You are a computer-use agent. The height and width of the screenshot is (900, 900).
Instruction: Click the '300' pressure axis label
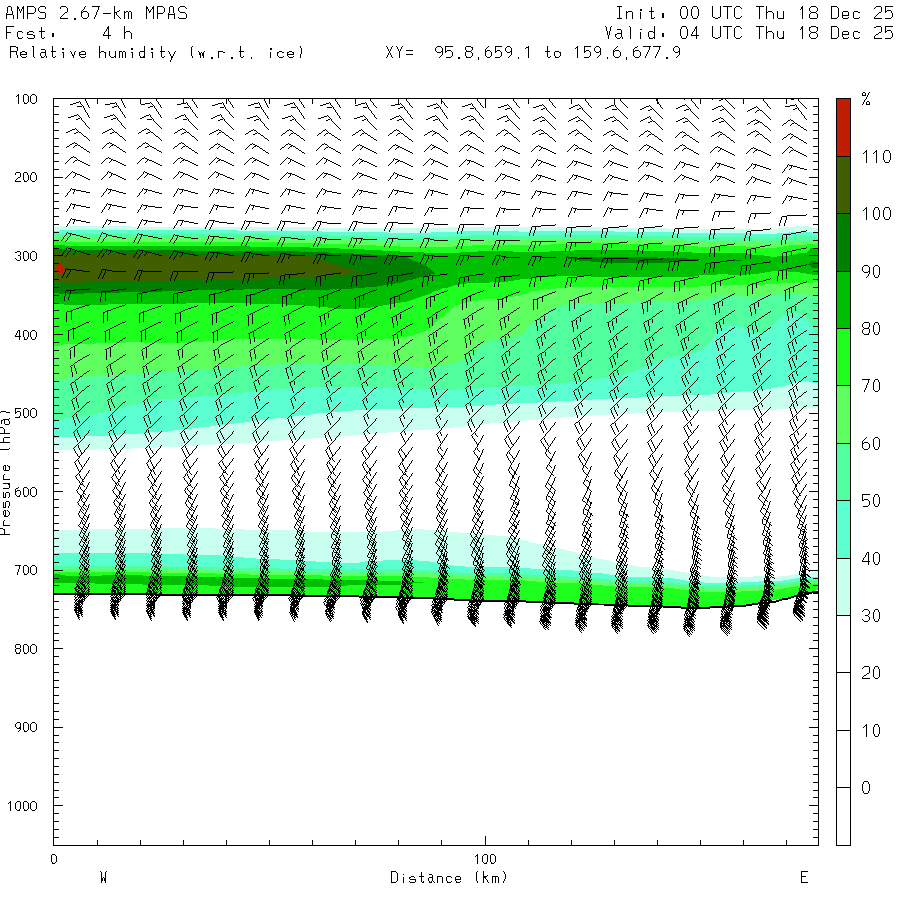point(26,256)
